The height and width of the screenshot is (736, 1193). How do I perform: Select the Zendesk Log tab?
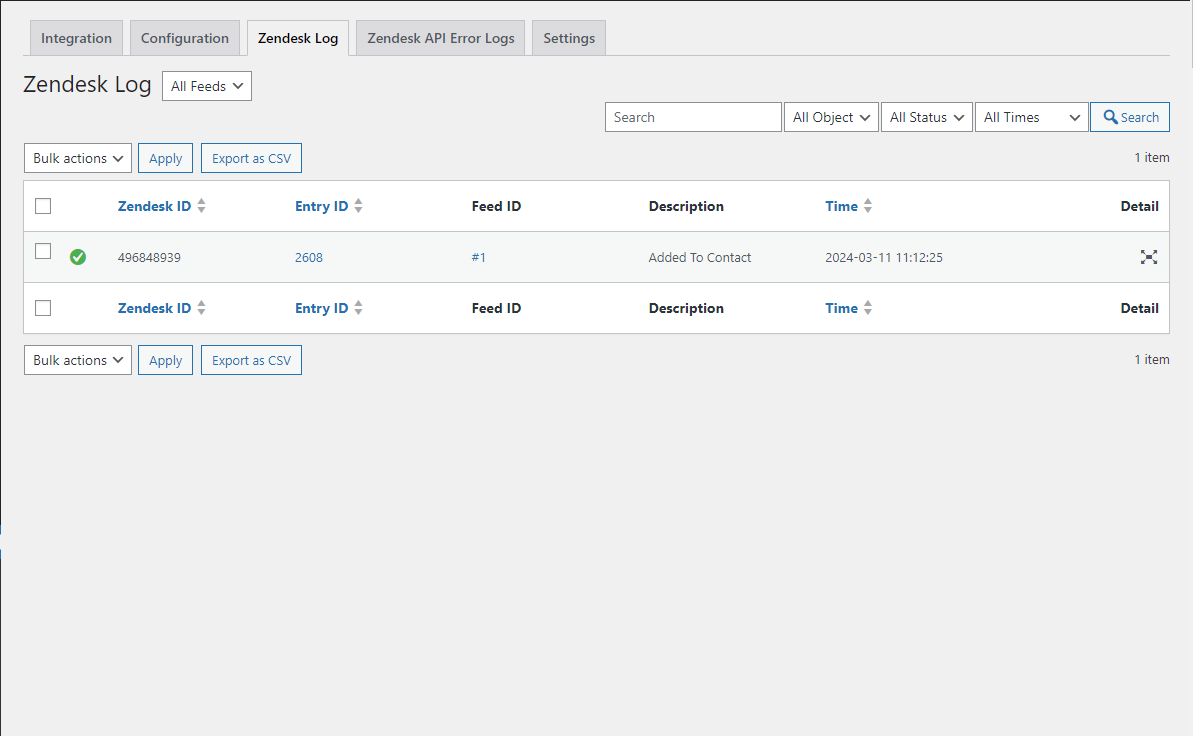point(298,38)
